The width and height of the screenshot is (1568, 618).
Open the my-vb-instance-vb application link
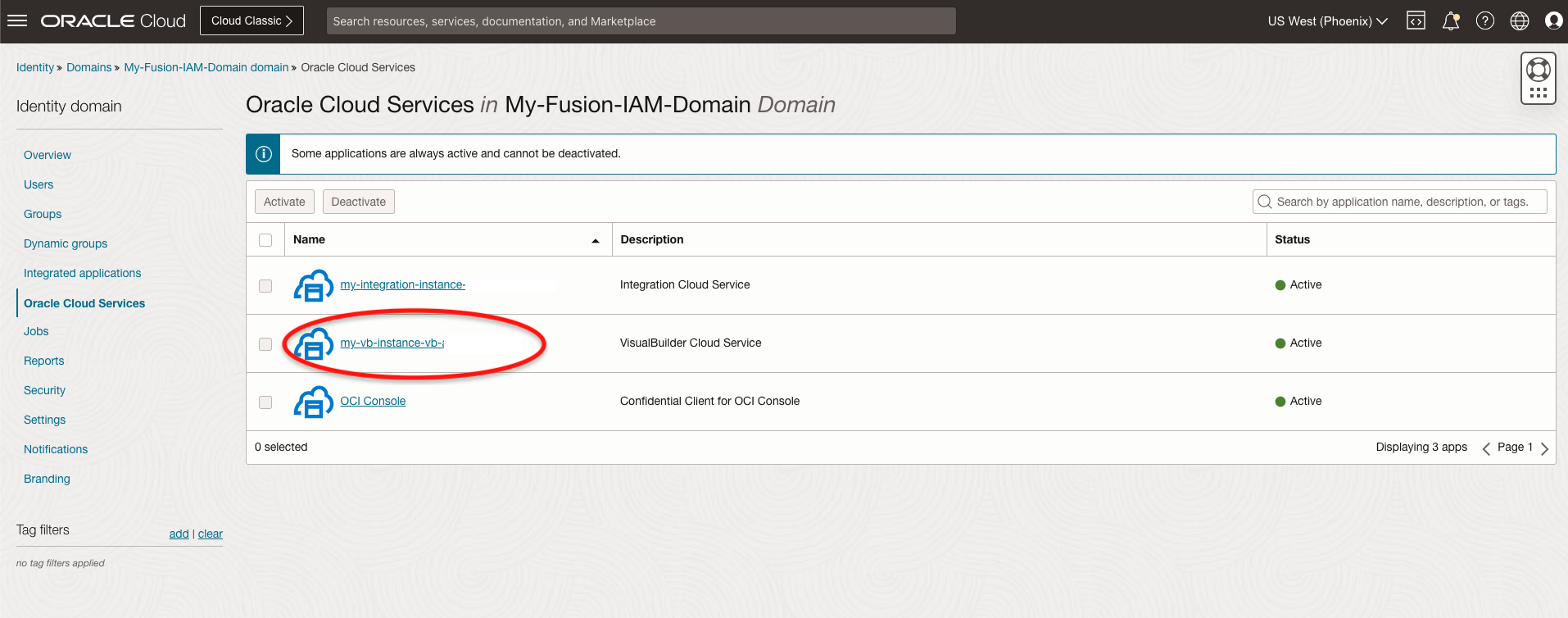tap(391, 343)
